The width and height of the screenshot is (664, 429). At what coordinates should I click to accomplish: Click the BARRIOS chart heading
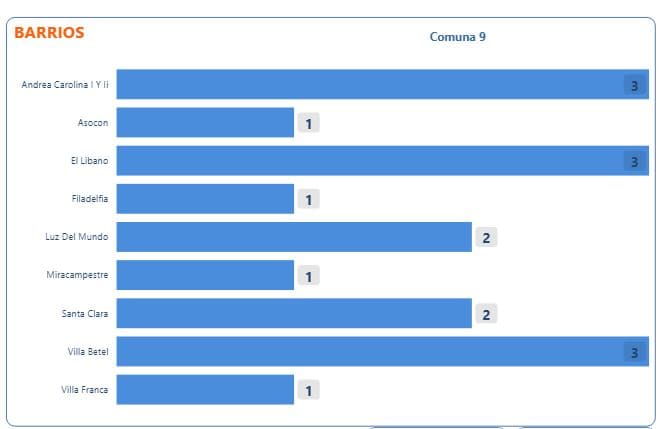pos(49,32)
